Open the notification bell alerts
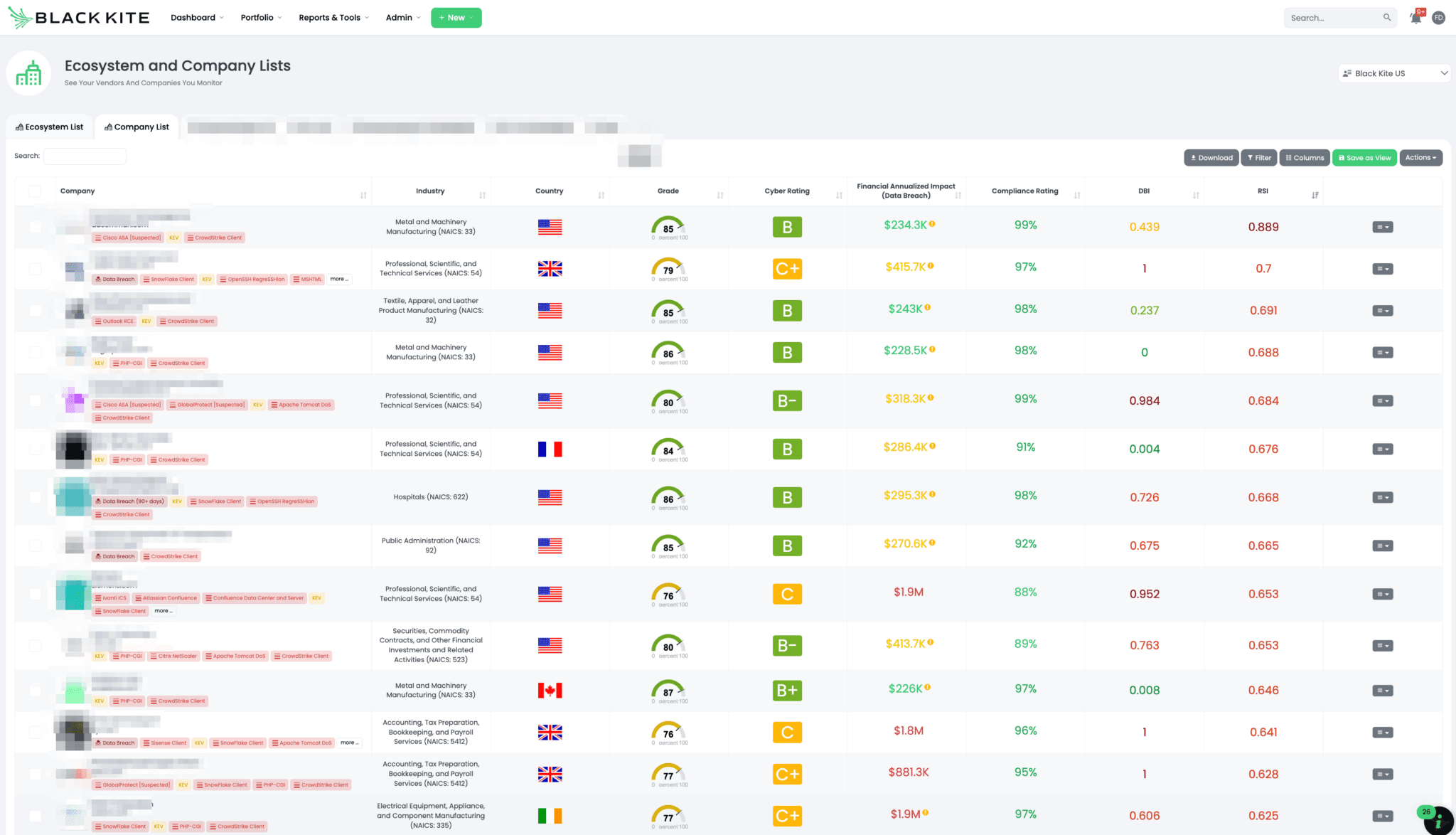The width and height of the screenshot is (1456, 835). coord(1415,18)
